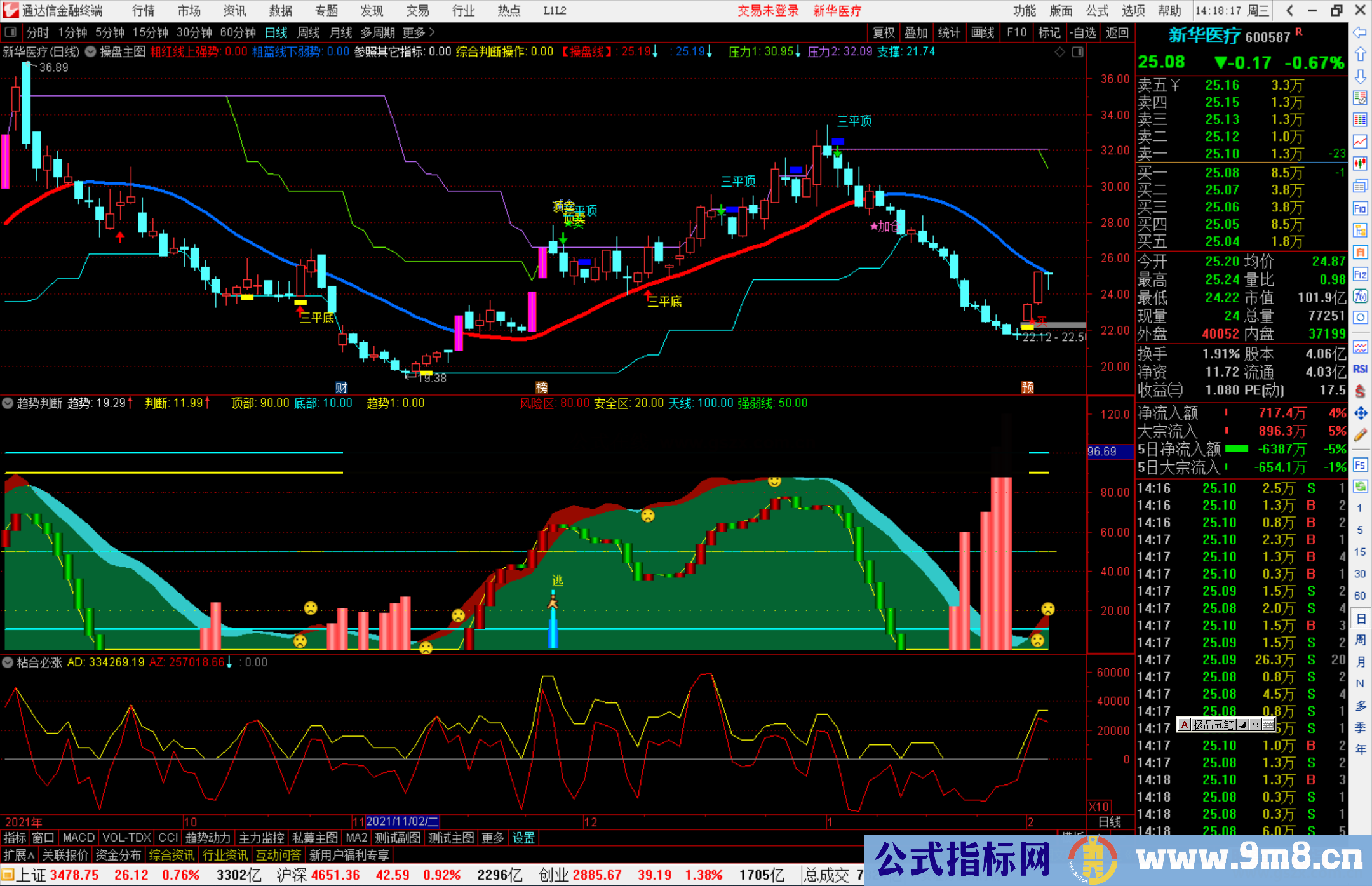Click the 复权 button
Screen dimensions: 1372x886
[883, 32]
